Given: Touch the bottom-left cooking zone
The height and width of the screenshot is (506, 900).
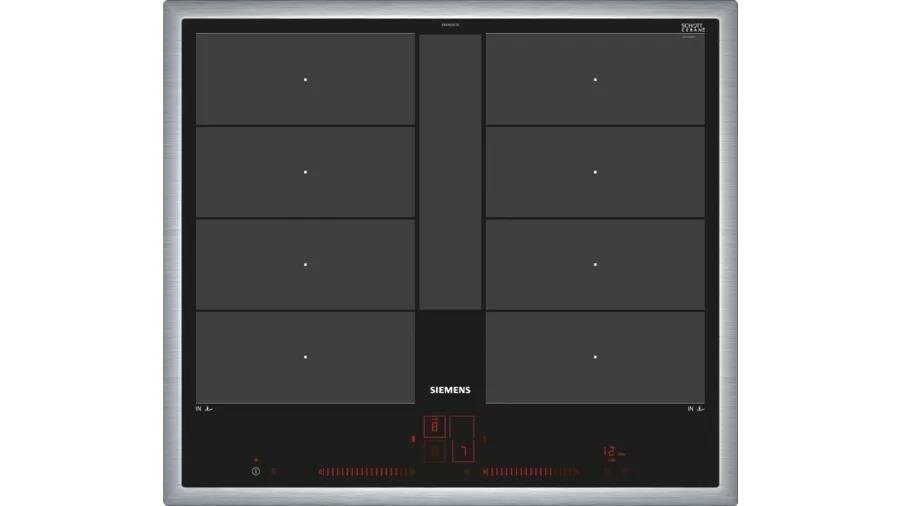Looking at the screenshot, I should 305,357.
